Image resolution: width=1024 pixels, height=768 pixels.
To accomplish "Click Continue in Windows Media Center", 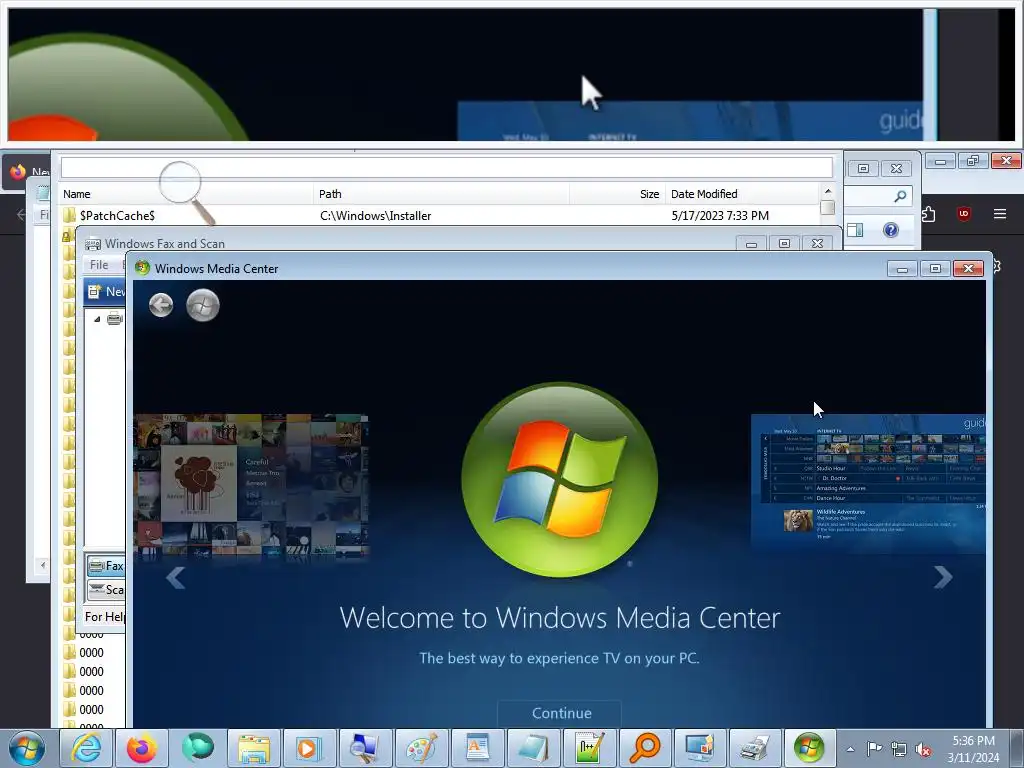I will [562, 713].
